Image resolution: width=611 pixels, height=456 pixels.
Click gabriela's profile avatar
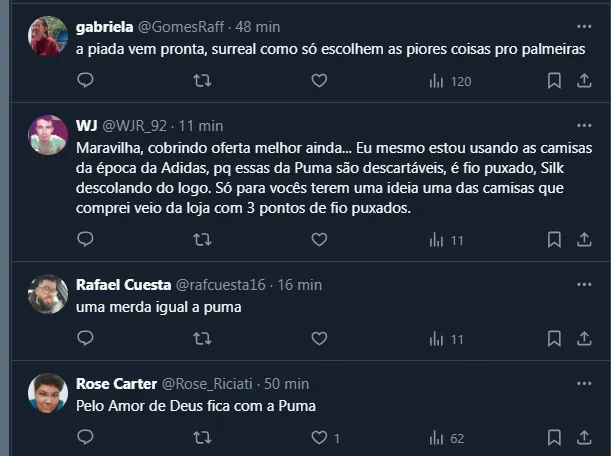[x=48, y=35]
